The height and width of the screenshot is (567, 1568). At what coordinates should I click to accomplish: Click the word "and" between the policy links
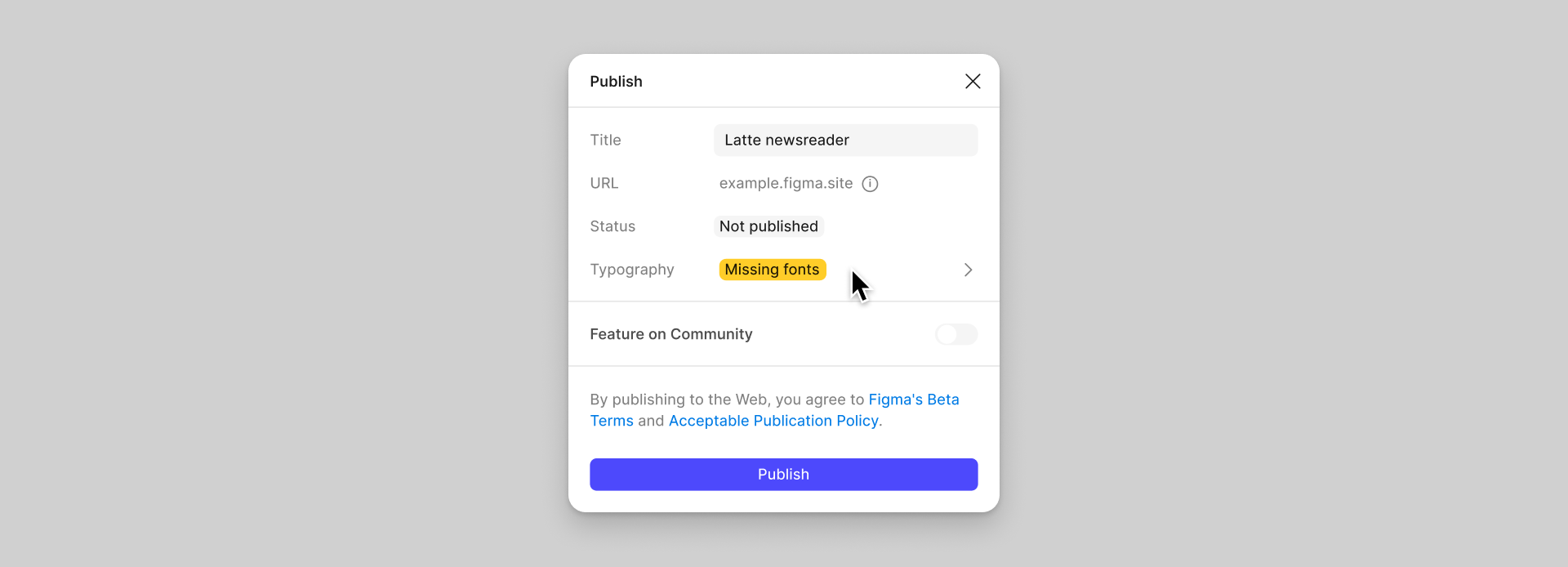coord(651,421)
